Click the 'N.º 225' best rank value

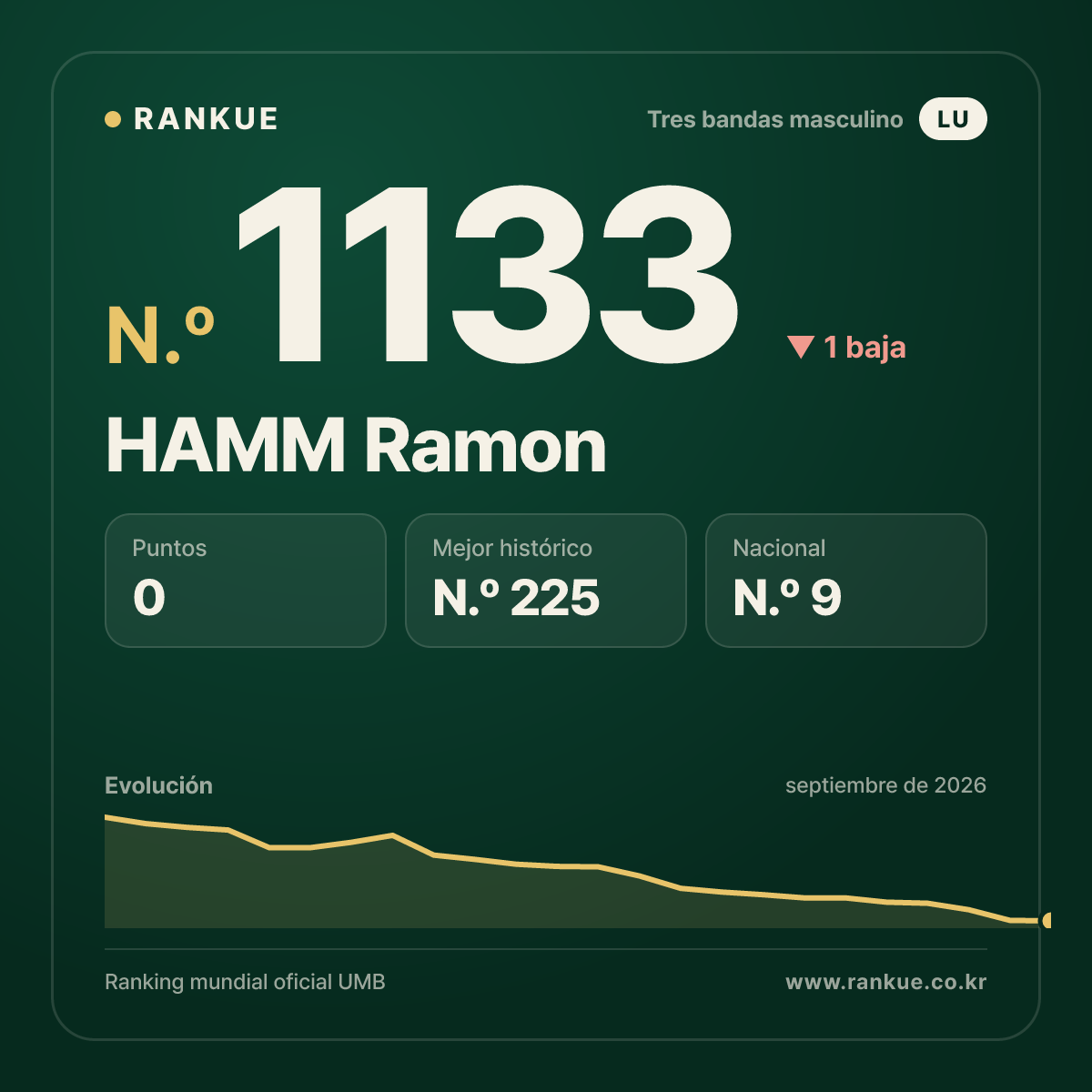[x=516, y=598]
